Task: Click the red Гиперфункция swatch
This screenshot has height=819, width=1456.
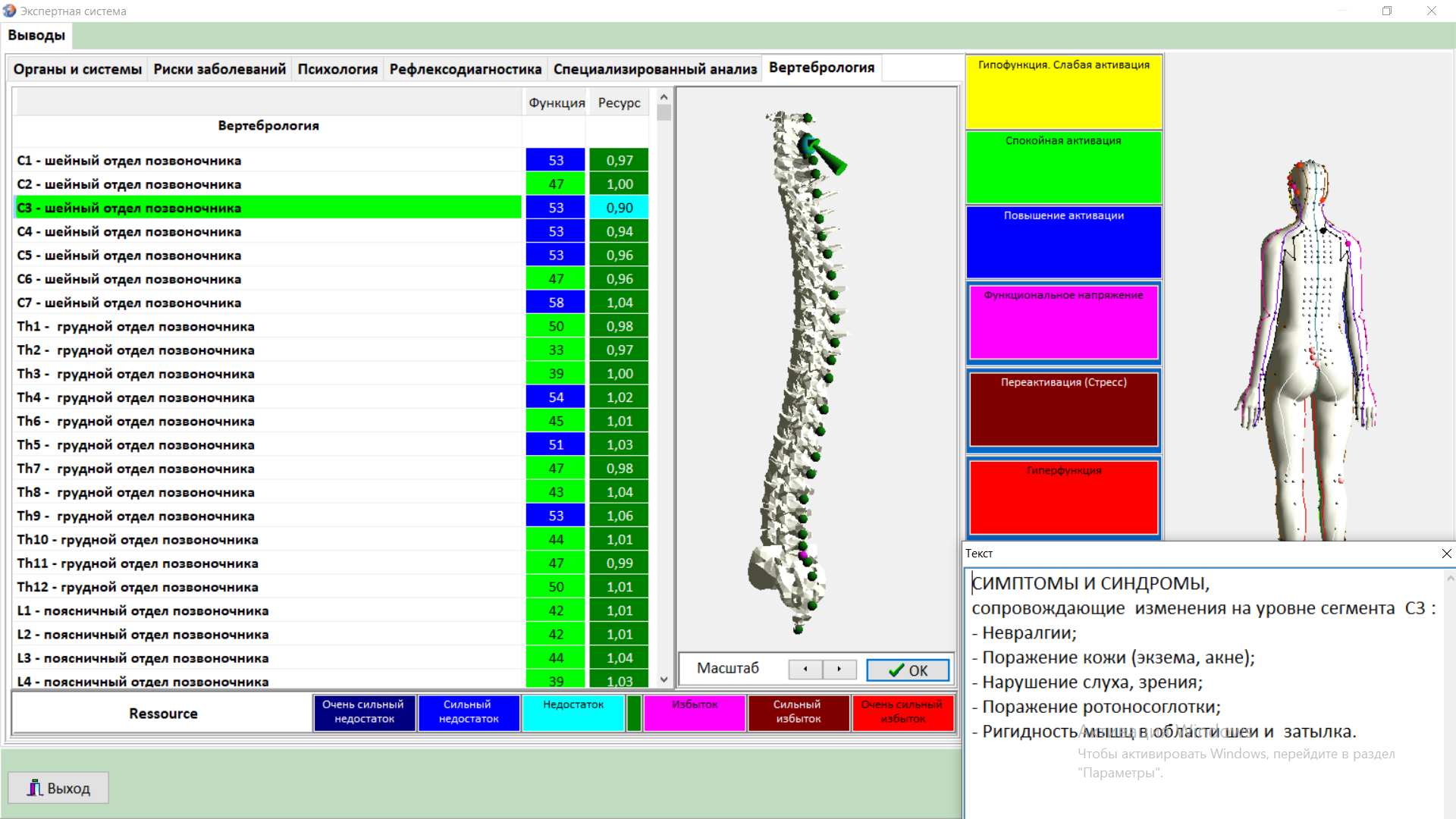Action: [x=1064, y=497]
